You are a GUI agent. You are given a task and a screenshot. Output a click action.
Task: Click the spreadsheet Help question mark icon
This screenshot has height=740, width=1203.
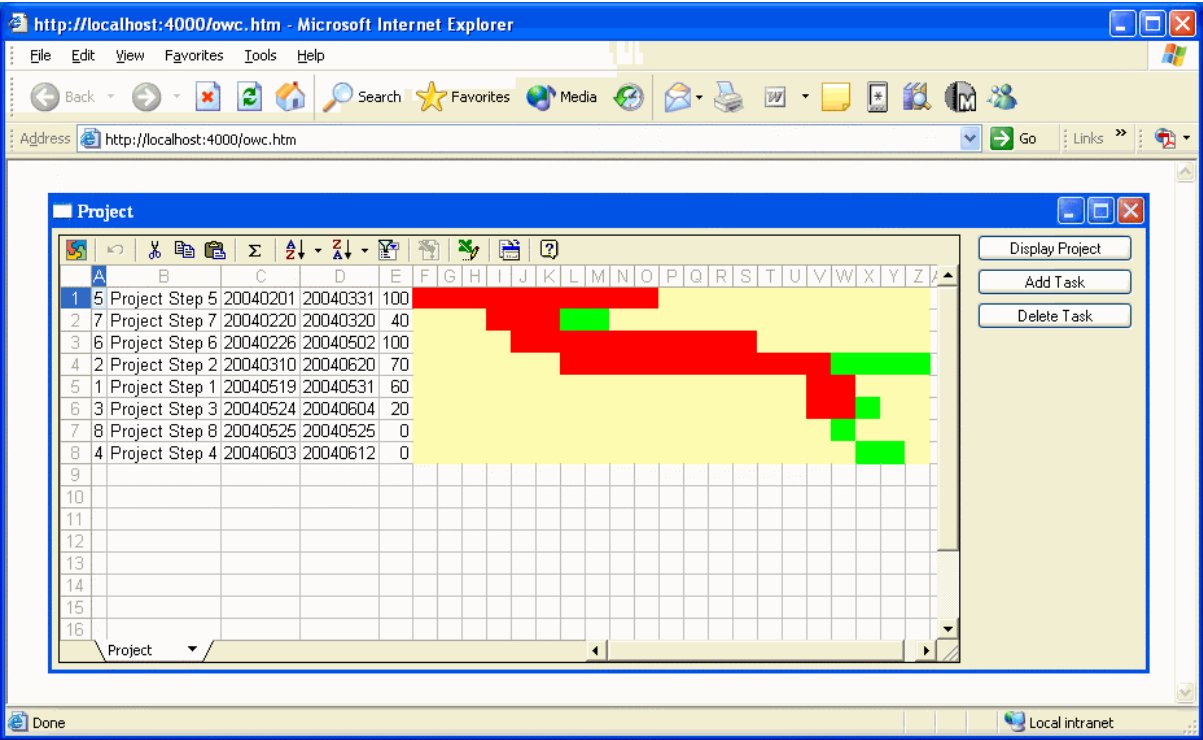tap(548, 250)
